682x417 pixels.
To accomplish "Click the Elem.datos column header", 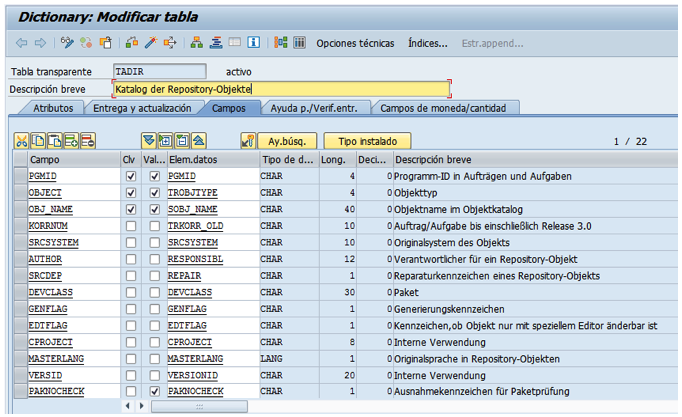I will (213, 160).
